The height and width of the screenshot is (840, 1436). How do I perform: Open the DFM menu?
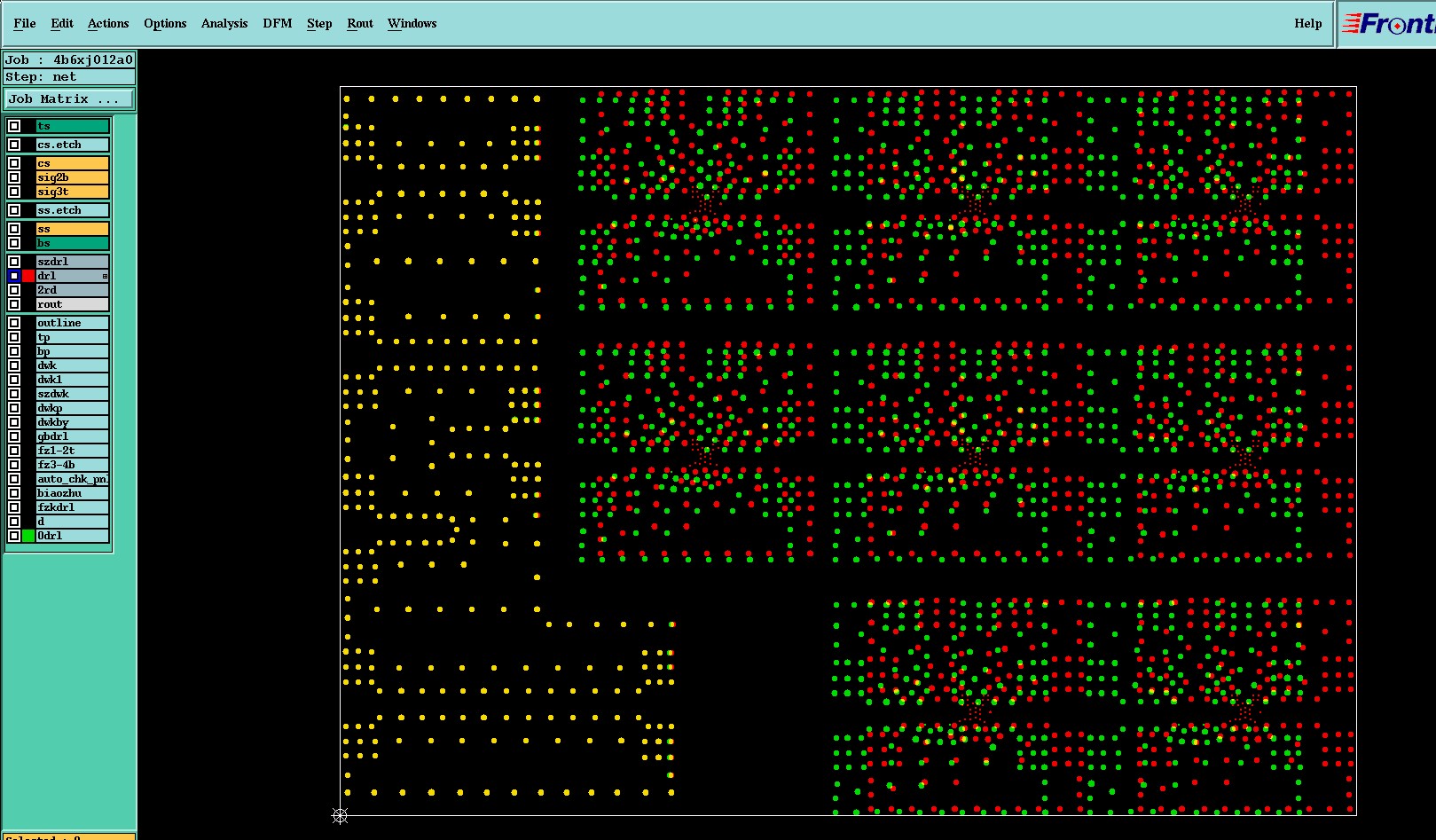click(x=278, y=24)
